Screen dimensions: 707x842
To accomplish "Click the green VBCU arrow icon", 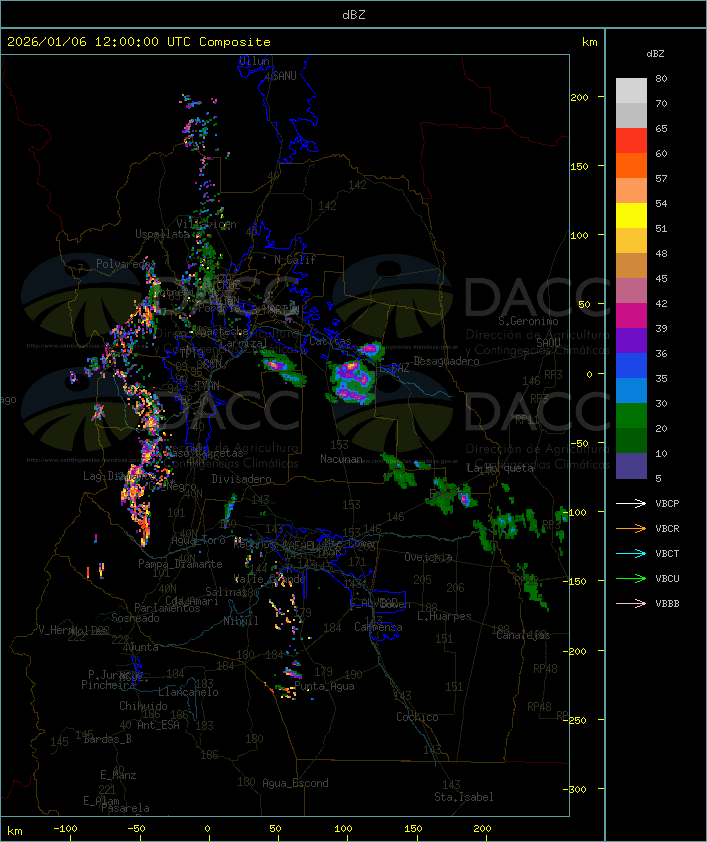I will tap(632, 579).
